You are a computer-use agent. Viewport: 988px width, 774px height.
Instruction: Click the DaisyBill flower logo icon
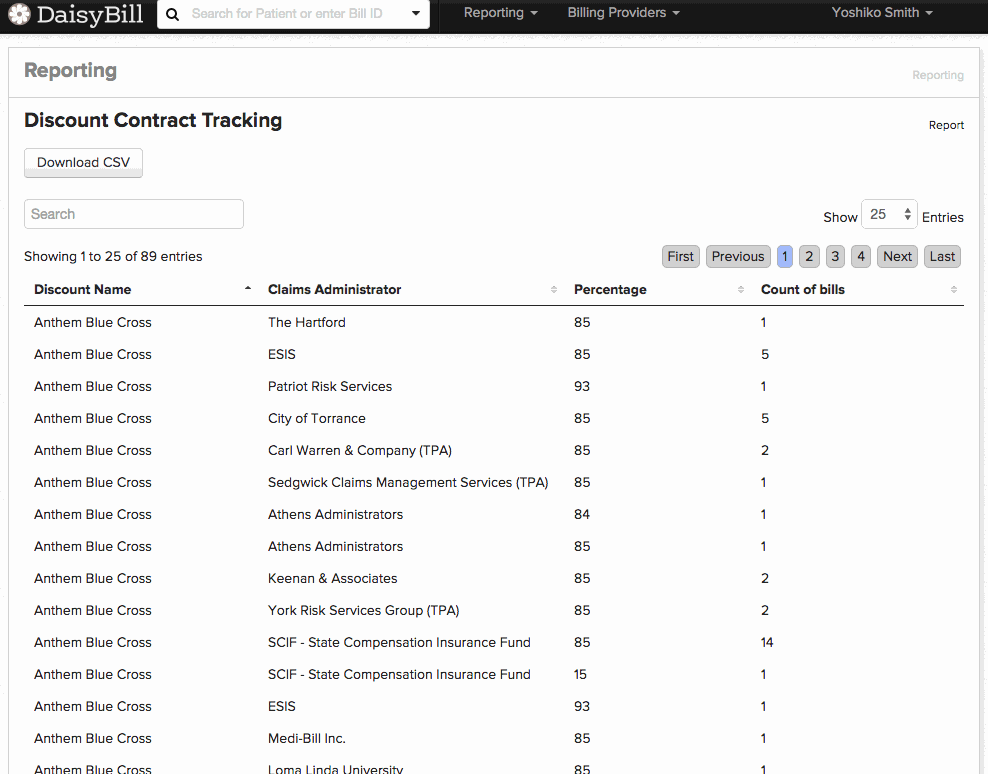tap(19, 13)
